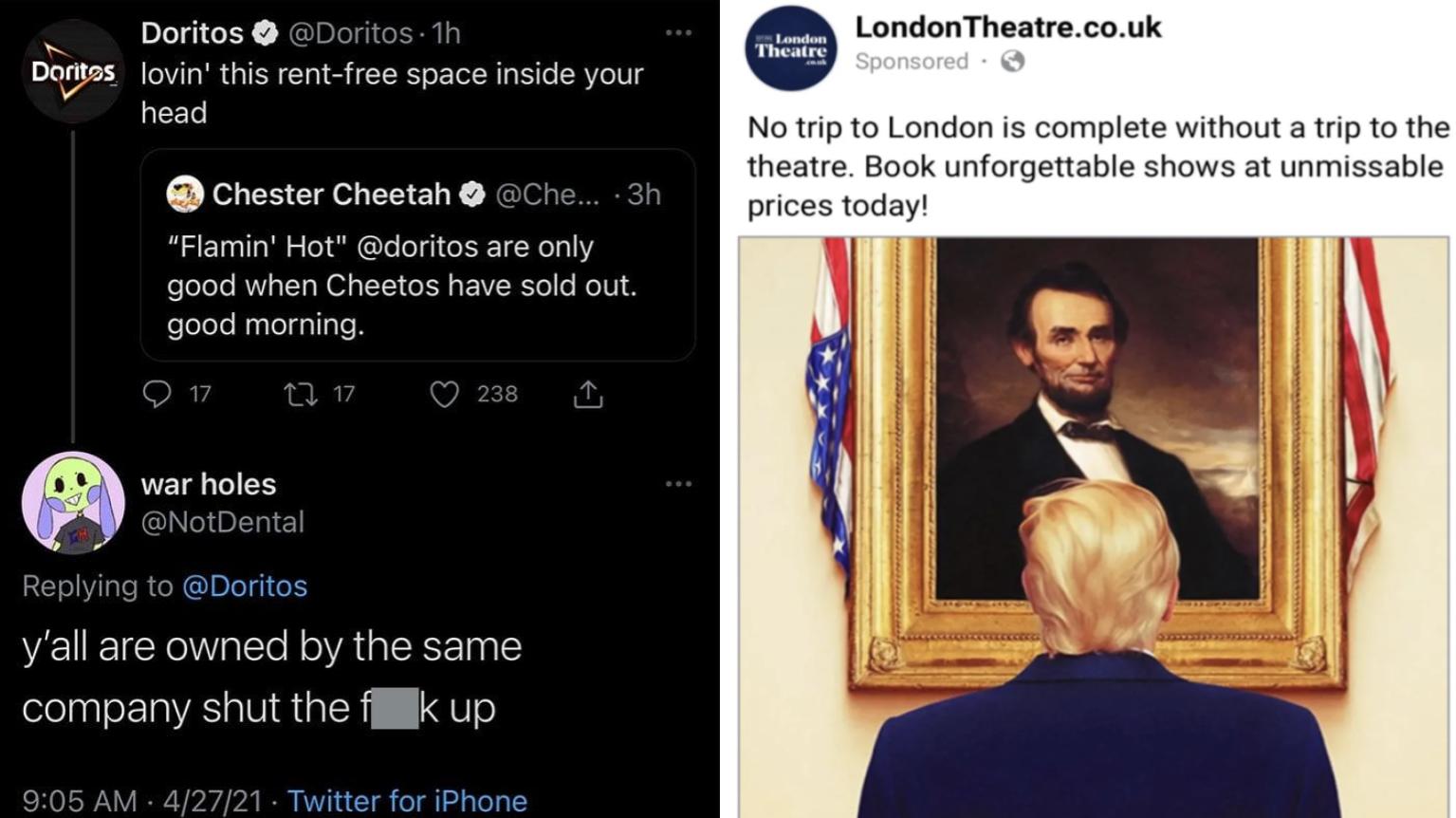This screenshot has width=1456, height=818.
Task: Open the Doritos profile avatar
Action: coord(73,71)
